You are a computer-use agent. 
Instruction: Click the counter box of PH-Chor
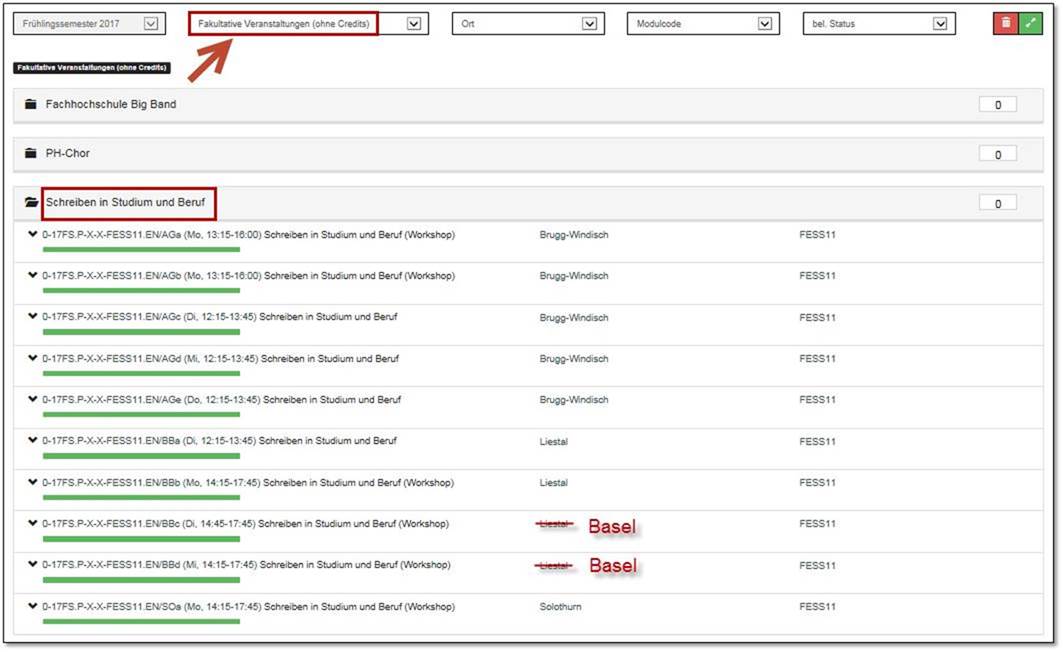997,155
